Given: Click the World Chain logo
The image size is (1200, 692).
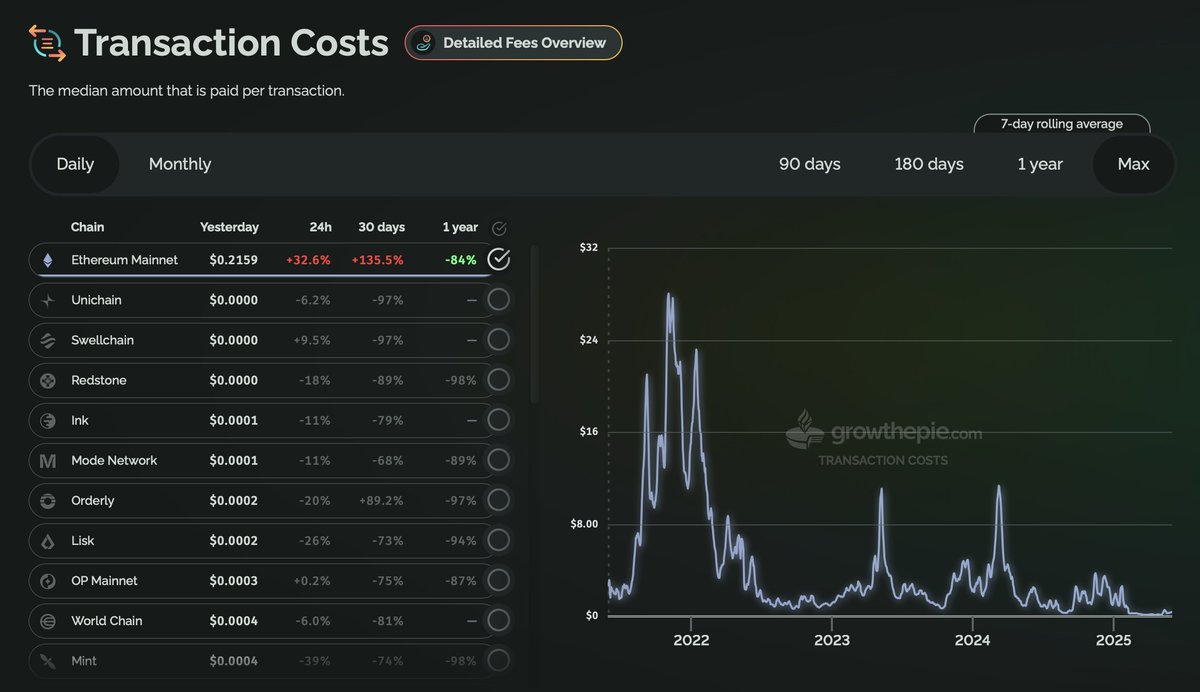Looking at the screenshot, I should [x=47, y=620].
